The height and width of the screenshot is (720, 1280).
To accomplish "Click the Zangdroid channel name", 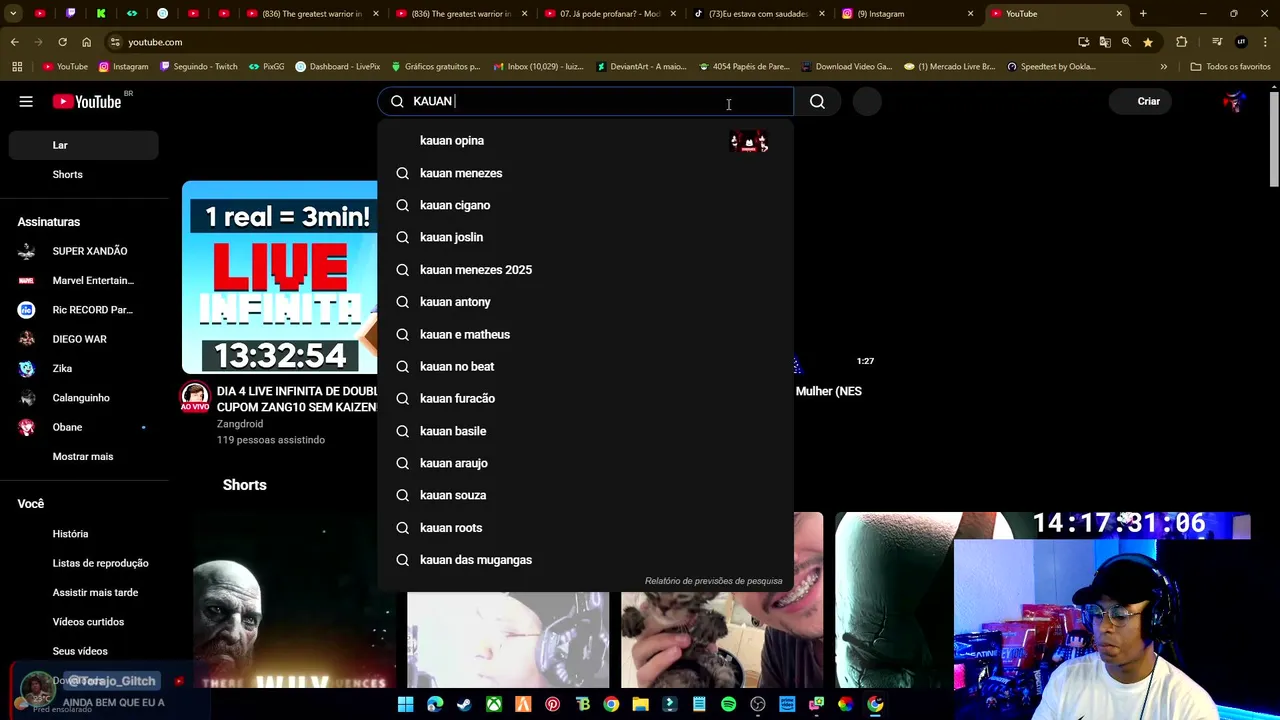I will [x=240, y=424].
